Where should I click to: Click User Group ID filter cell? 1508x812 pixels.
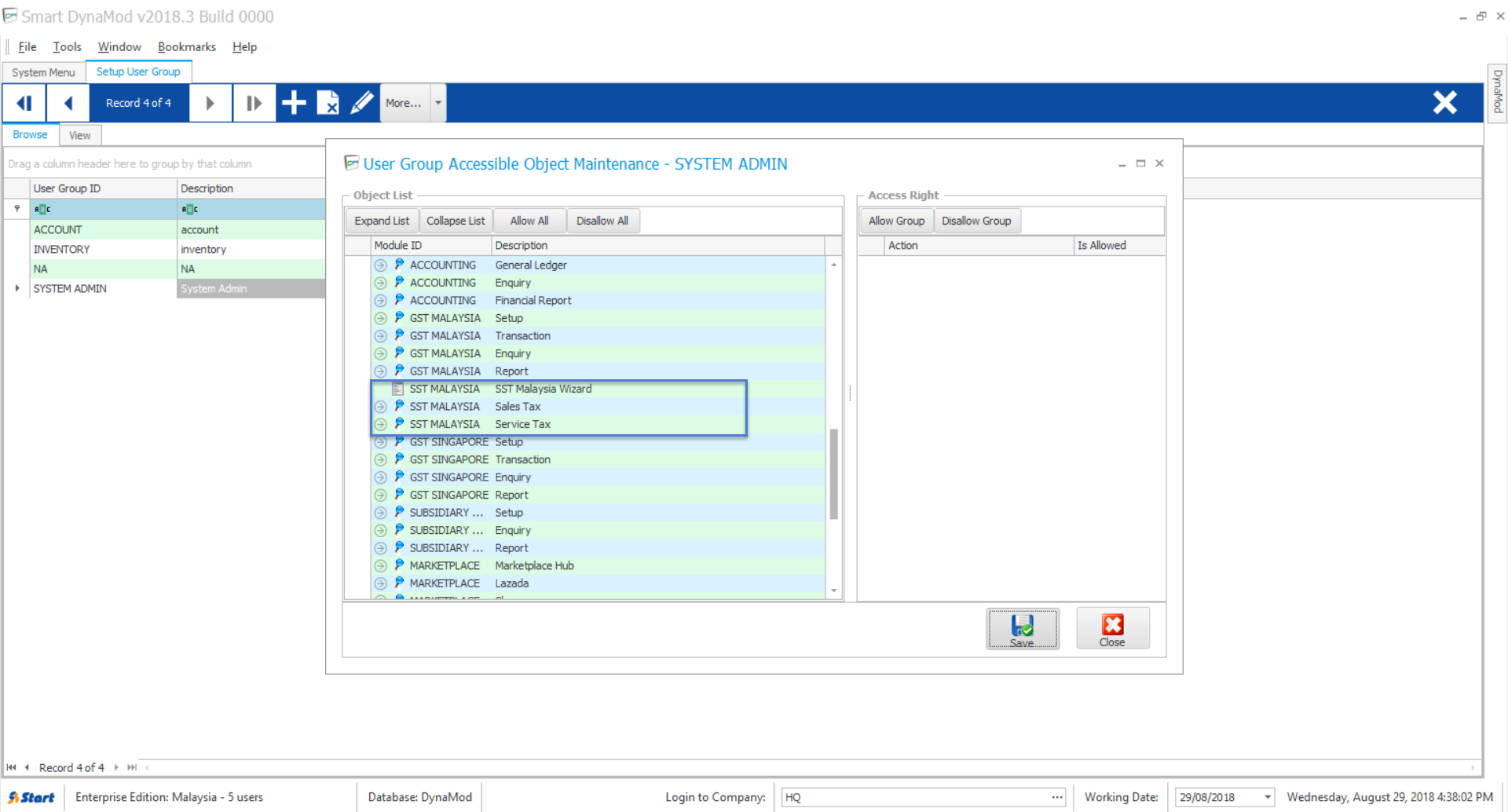(x=103, y=209)
